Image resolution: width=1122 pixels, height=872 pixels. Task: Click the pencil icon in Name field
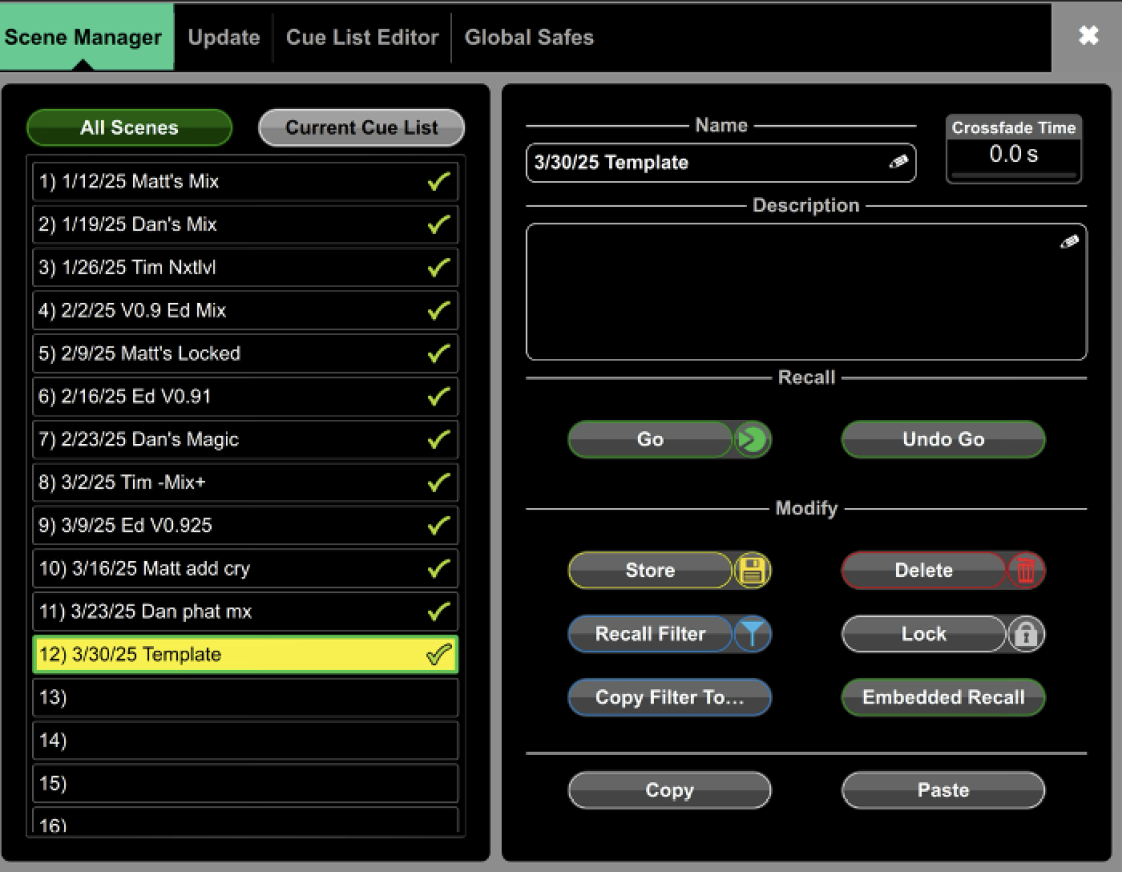coord(898,162)
